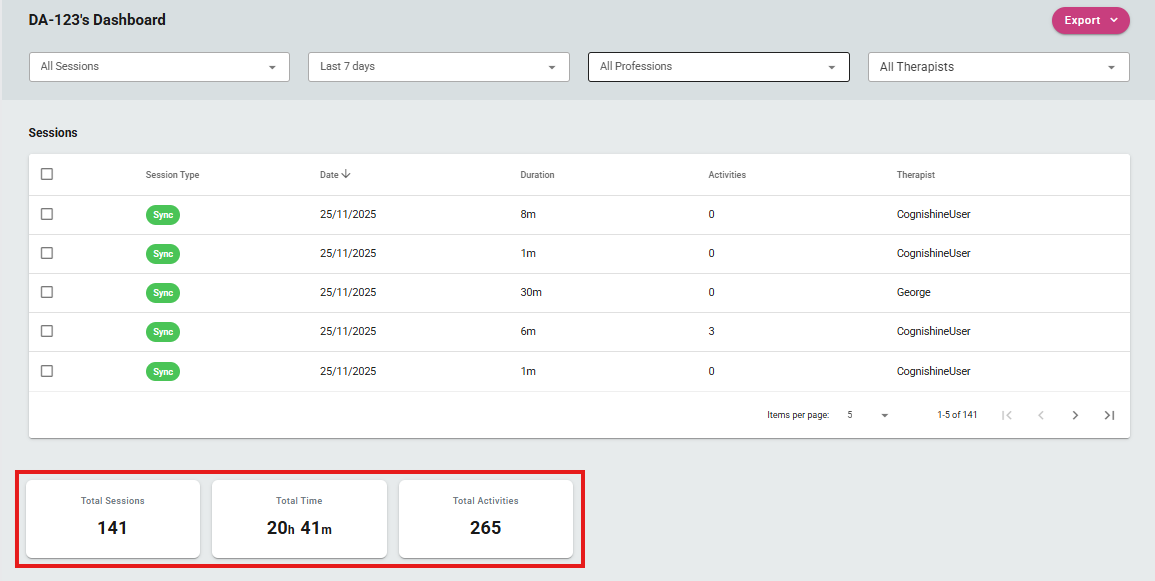Viewport: 1155px width, 581px height.
Task: Click the Sync badge on the 8m session
Action: pyautogui.click(x=163, y=215)
